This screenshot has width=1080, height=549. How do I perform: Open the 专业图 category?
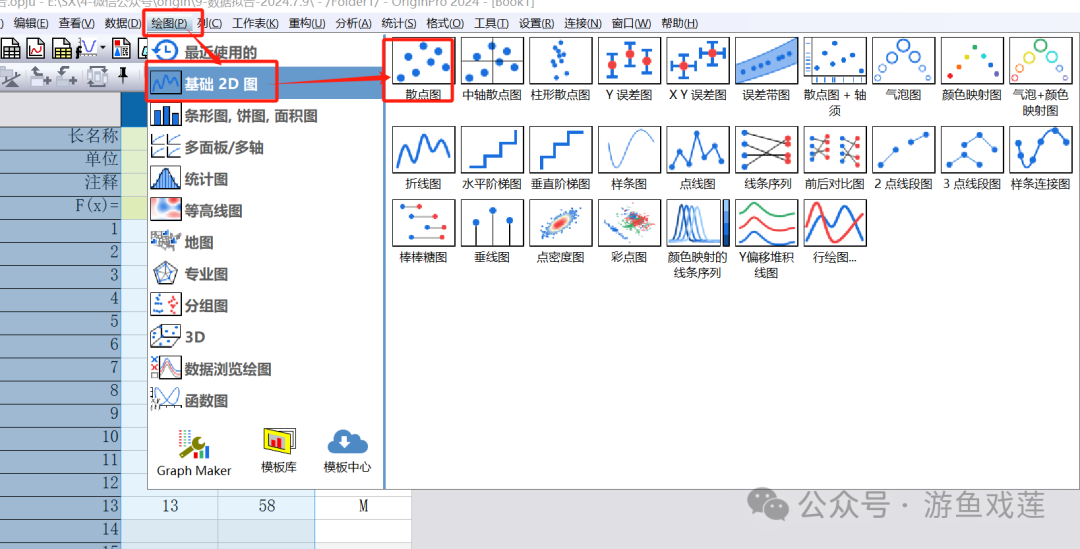265,274
